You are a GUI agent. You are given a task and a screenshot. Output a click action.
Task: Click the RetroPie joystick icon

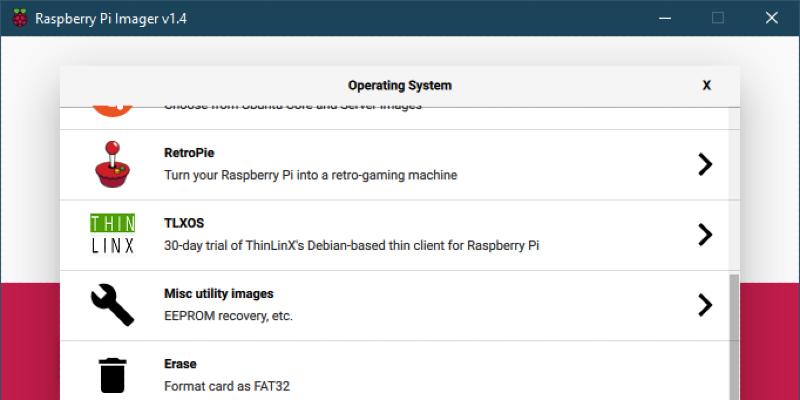click(112, 164)
